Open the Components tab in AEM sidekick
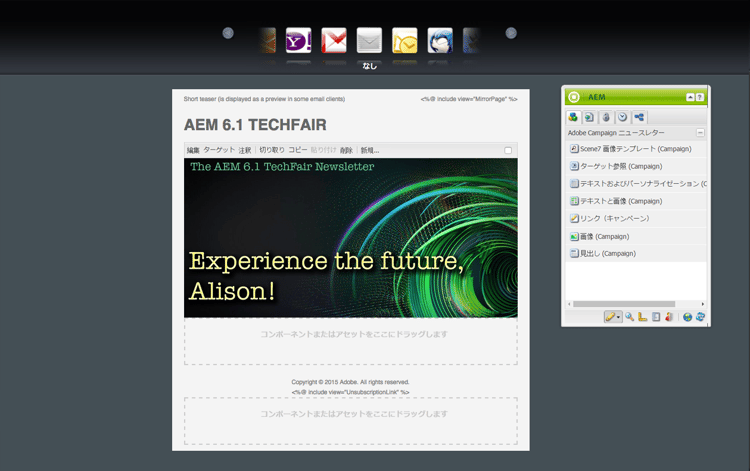 coord(573,117)
